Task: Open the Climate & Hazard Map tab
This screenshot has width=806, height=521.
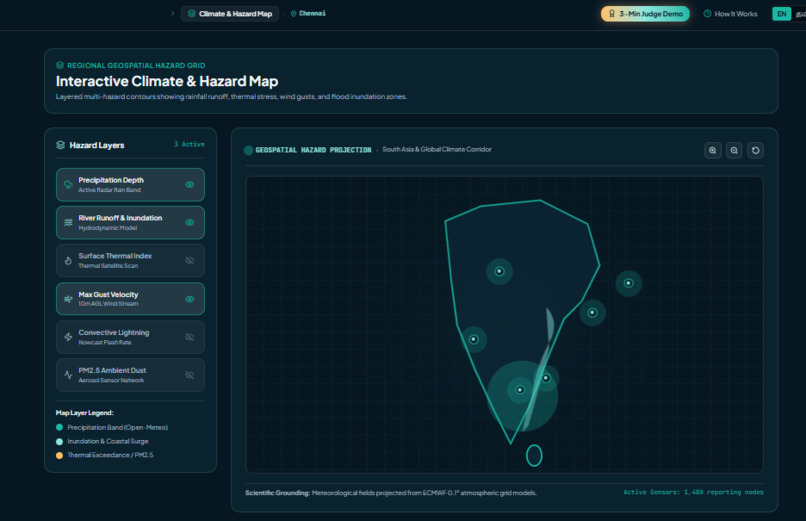Action: point(230,14)
